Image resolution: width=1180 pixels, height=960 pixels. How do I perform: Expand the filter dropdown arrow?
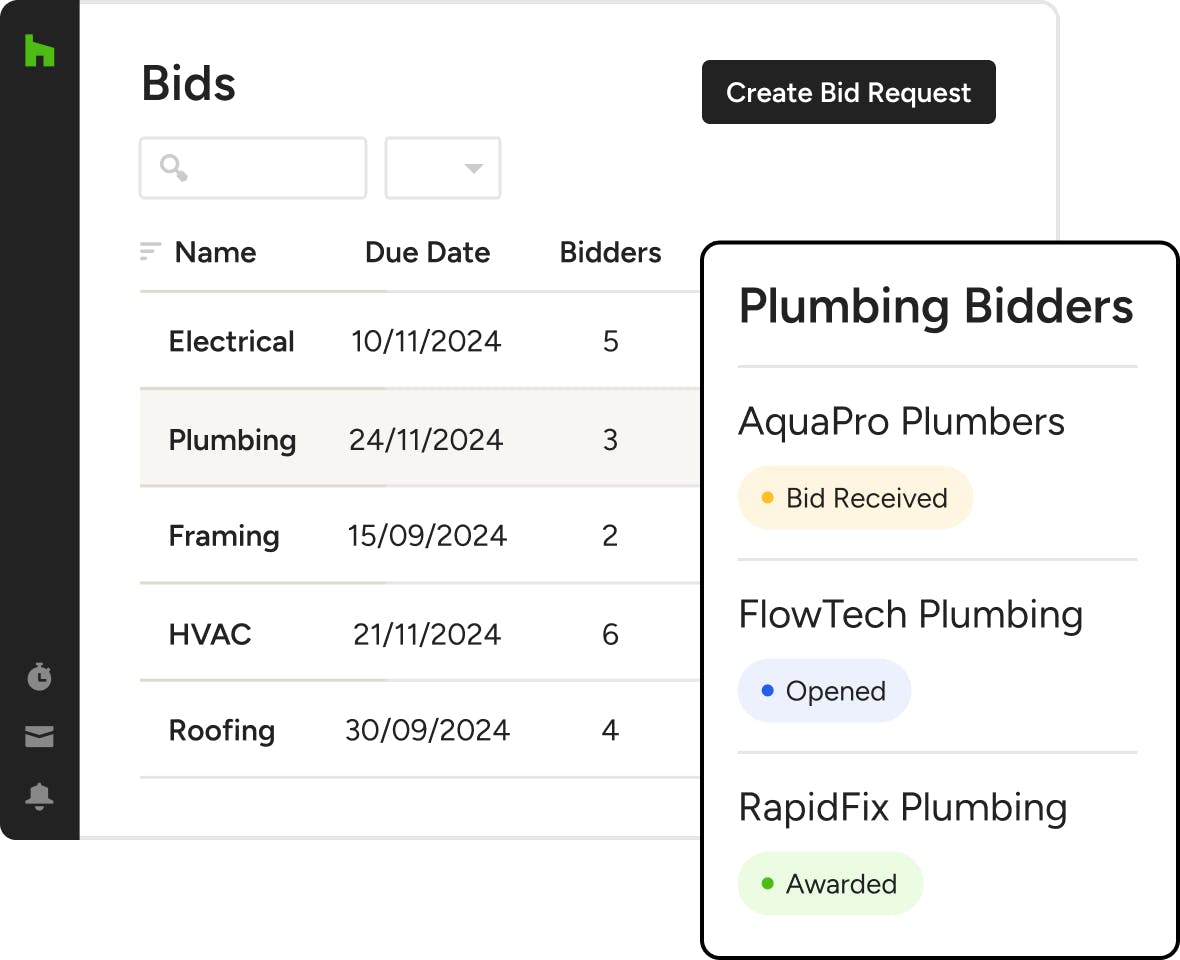pyautogui.click(x=474, y=168)
